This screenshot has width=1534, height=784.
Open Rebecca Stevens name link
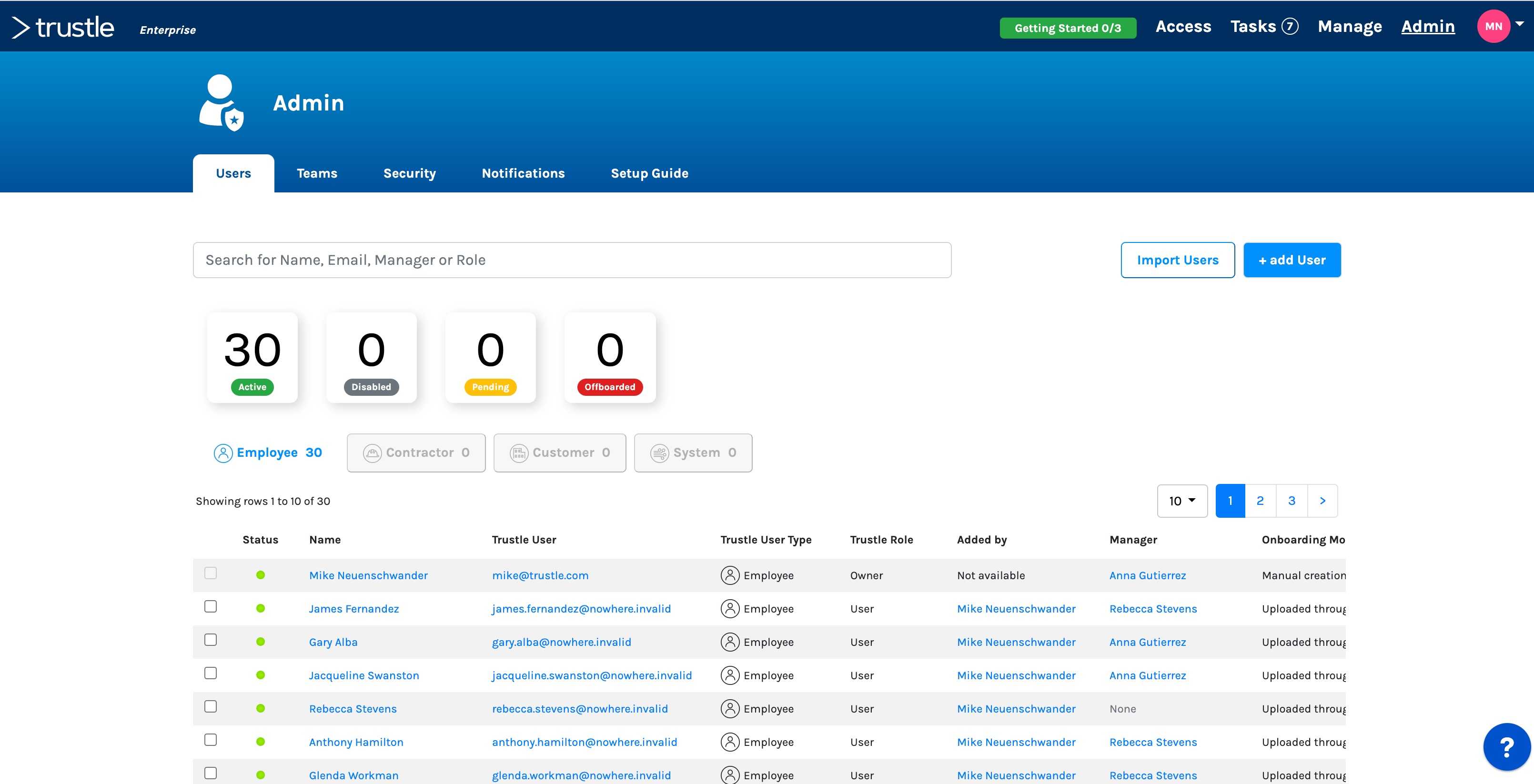coord(353,708)
